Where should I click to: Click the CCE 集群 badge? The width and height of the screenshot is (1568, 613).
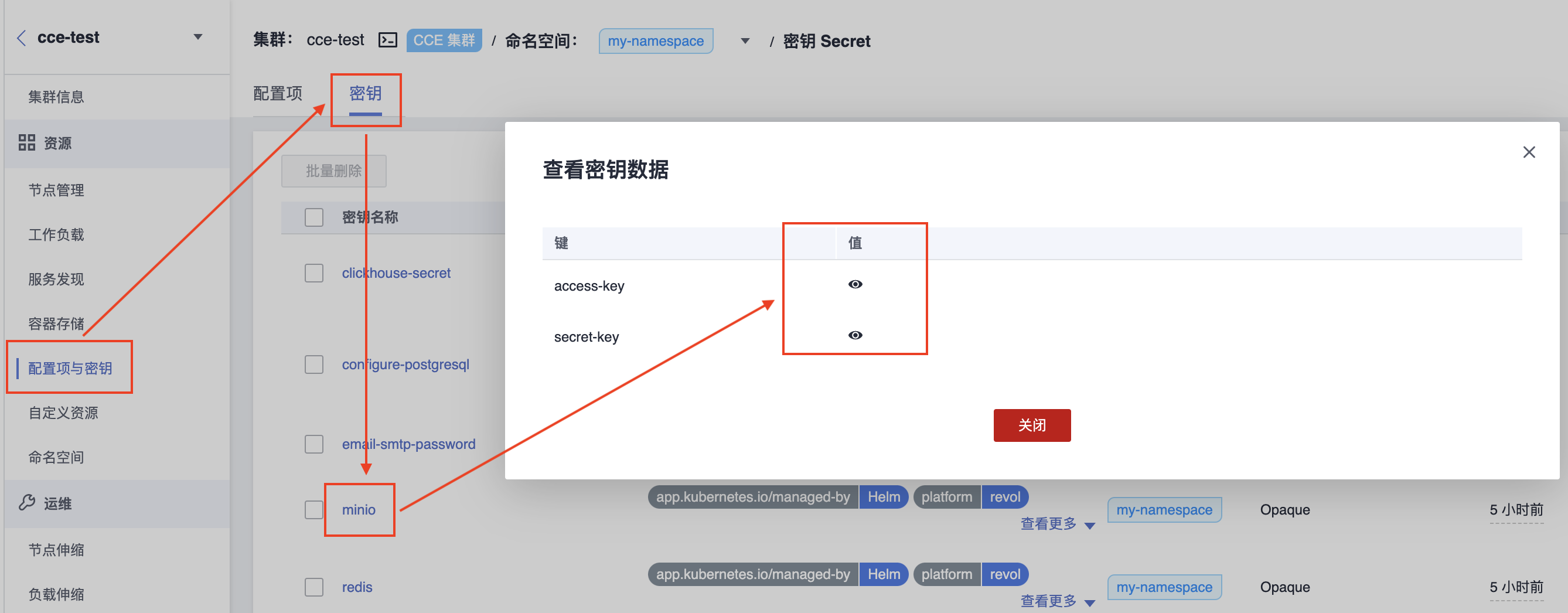(444, 40)
